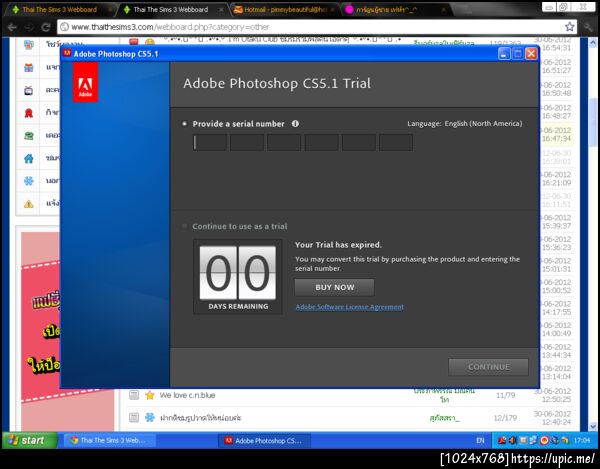The width and height of the screenshot is (600, 469).
Task: Switch to the Thai The Sims 3 Web... taskbar button
Action: pyautogui.click(x=109, y=440)
